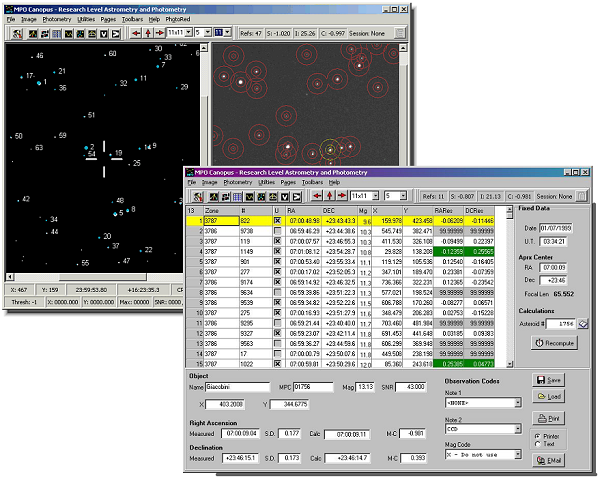The width and height of the screenshot is (600, 481).
Task: Click scroll-down arrow of reference star table
Action: pyautogui.click(x=509, y=364)
